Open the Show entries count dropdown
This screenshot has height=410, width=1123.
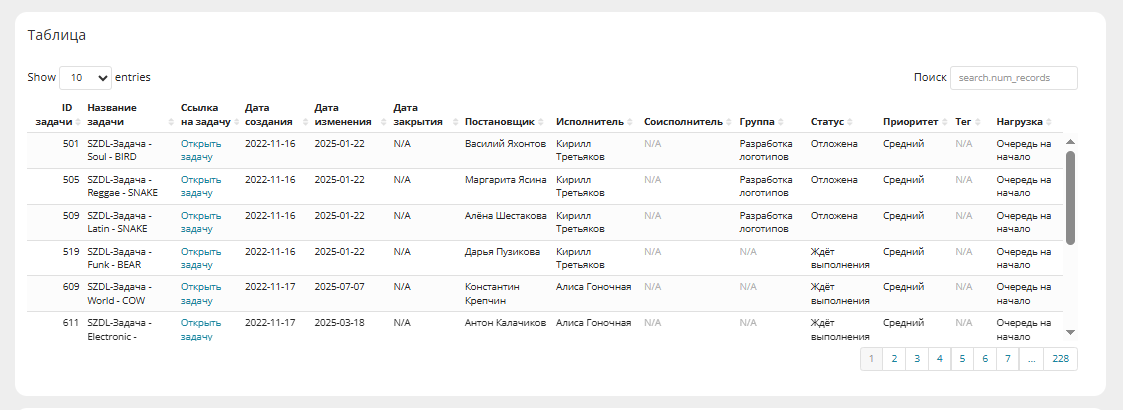(x=85, y=77)
